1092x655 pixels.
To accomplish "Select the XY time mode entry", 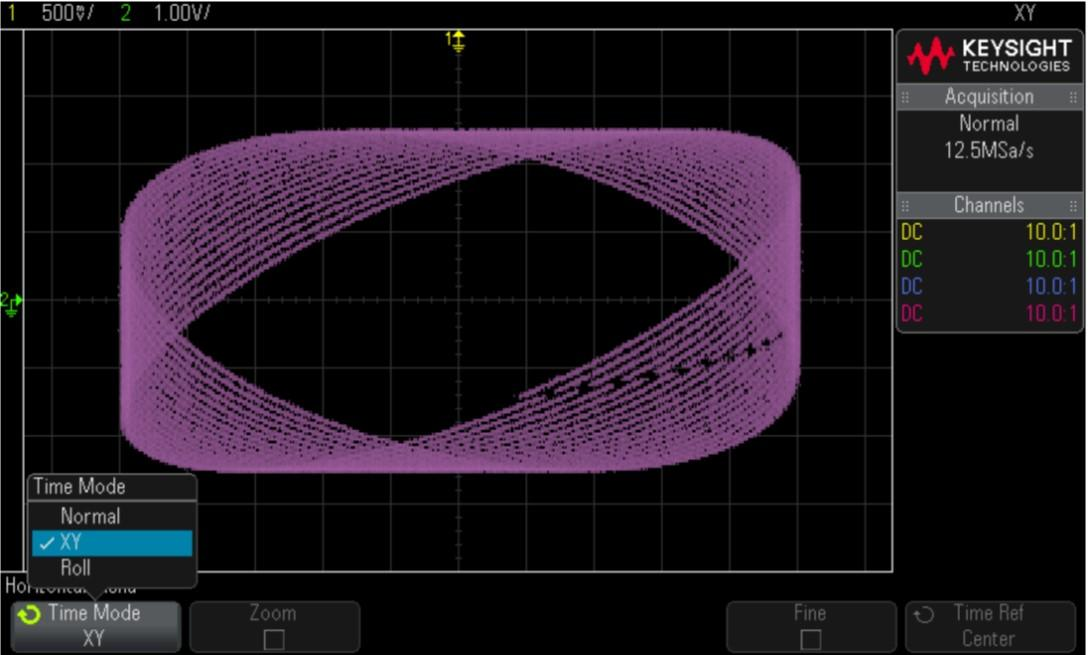I will (110, 543).
